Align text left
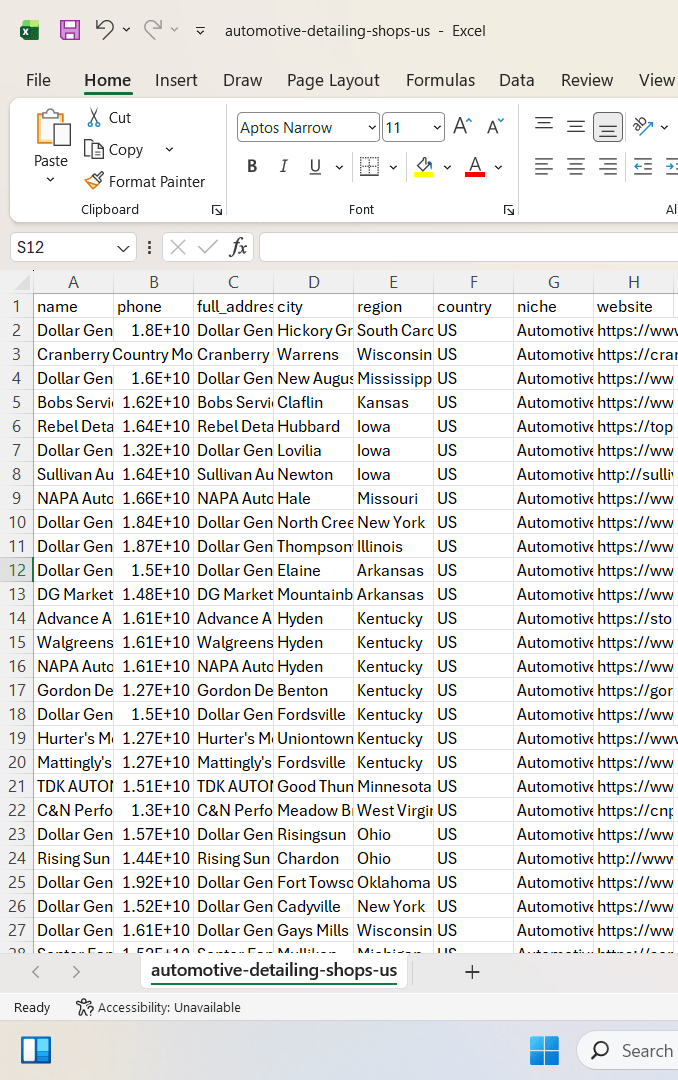 pyautogui.click(x=544, y=166)
